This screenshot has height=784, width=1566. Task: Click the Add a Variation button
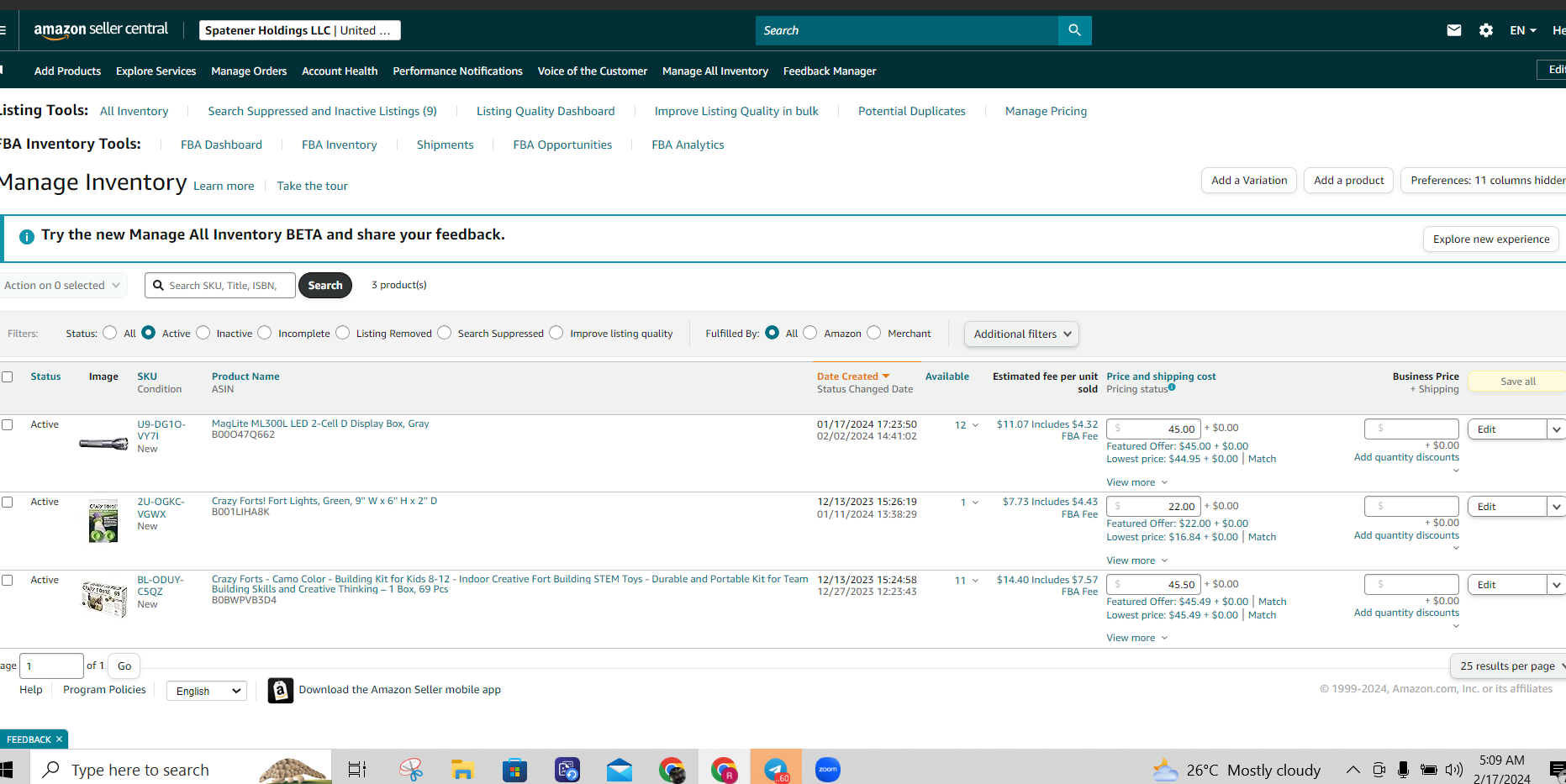[1249, 181]
